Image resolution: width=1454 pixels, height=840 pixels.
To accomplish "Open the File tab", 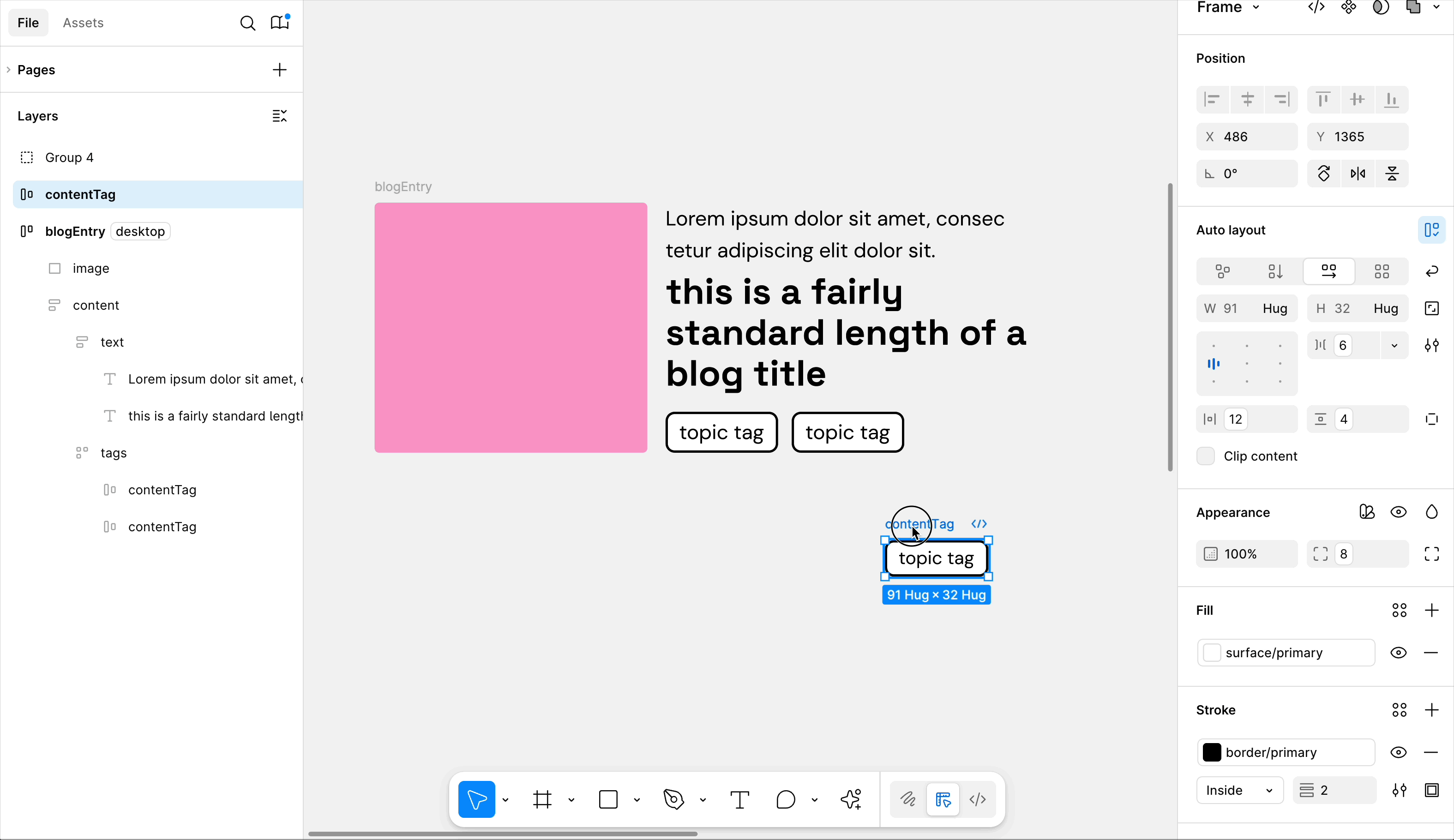I will tap(28, 23).
